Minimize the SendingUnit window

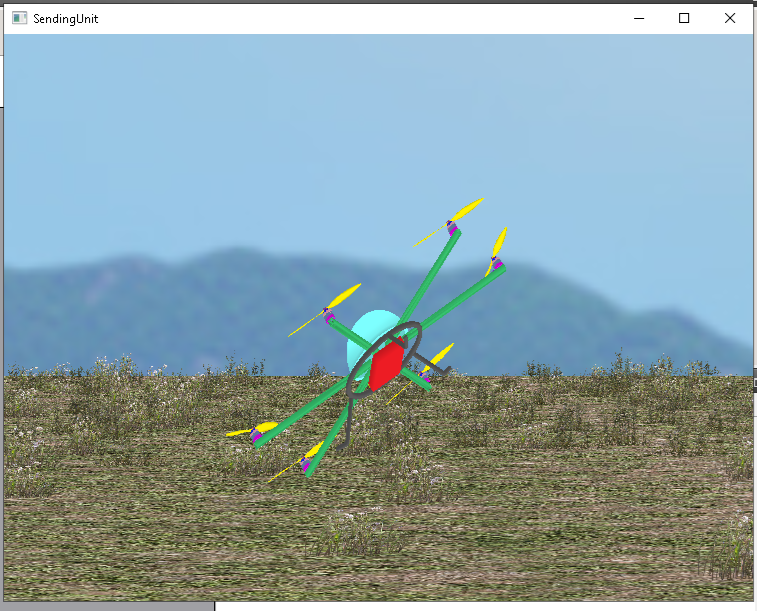[x=638, y=18]
